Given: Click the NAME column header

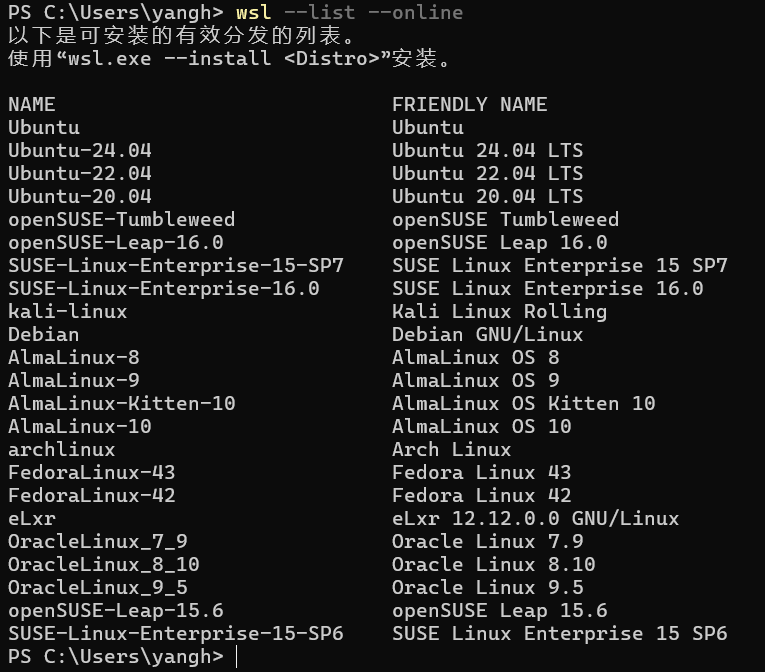Looking at the screenshot, I should click(32, 104).
